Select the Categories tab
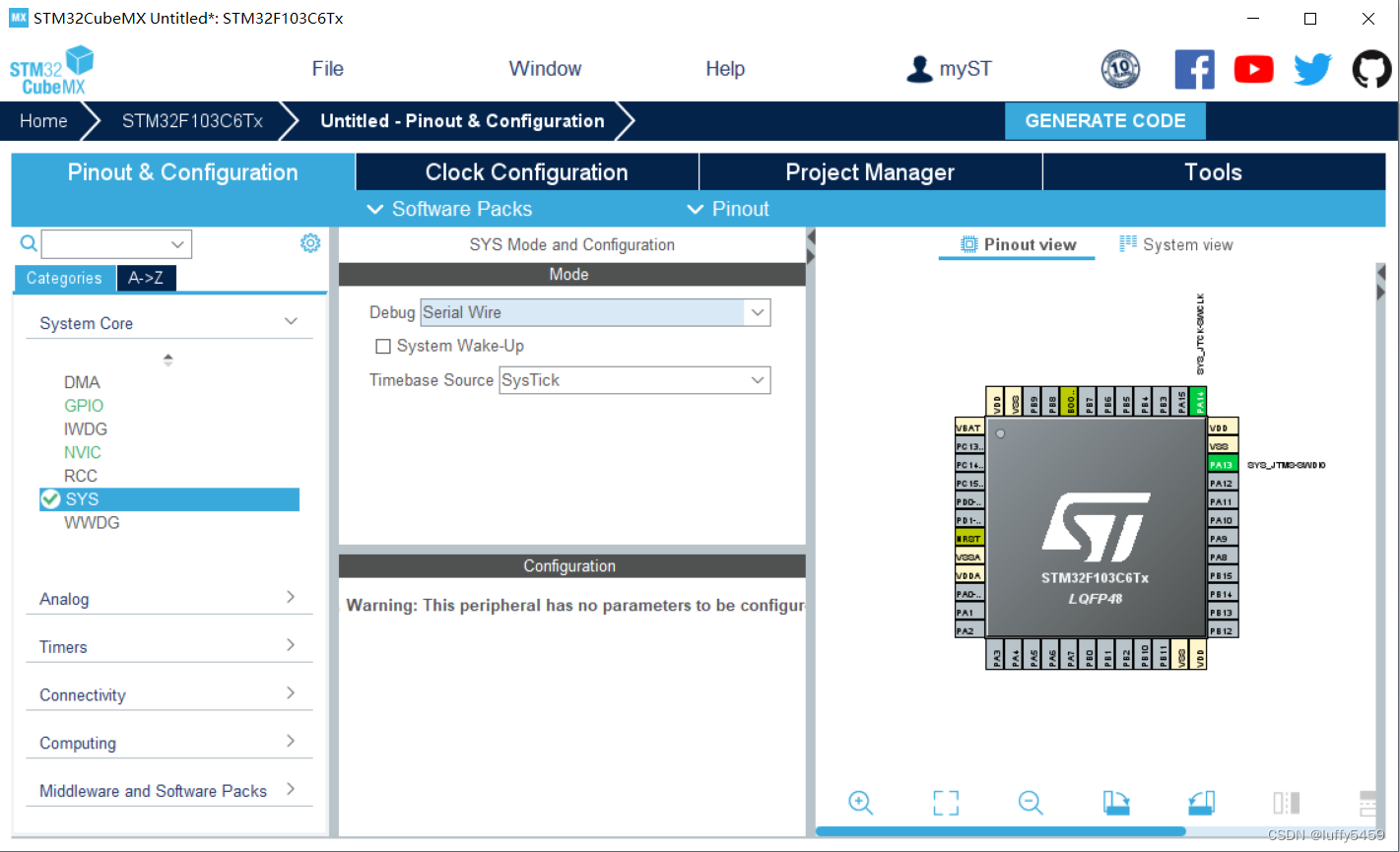This screenshot has height=852, width=1400. (x=64, y=279)
